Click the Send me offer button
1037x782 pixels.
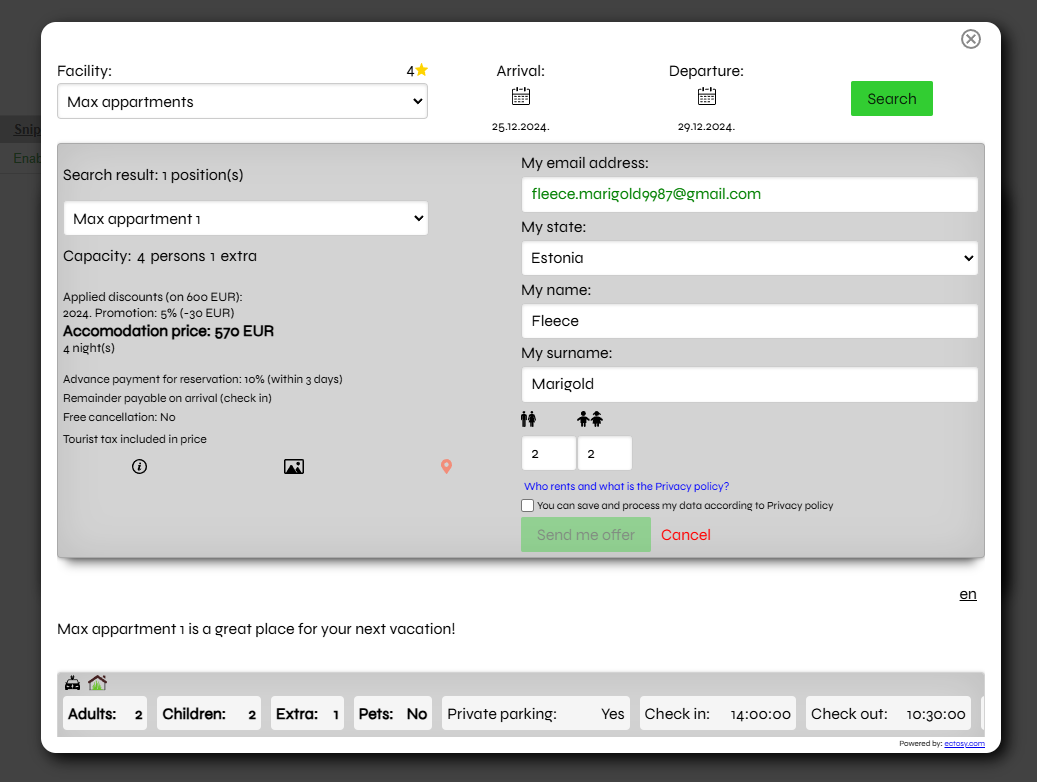[x=585, y=535]
